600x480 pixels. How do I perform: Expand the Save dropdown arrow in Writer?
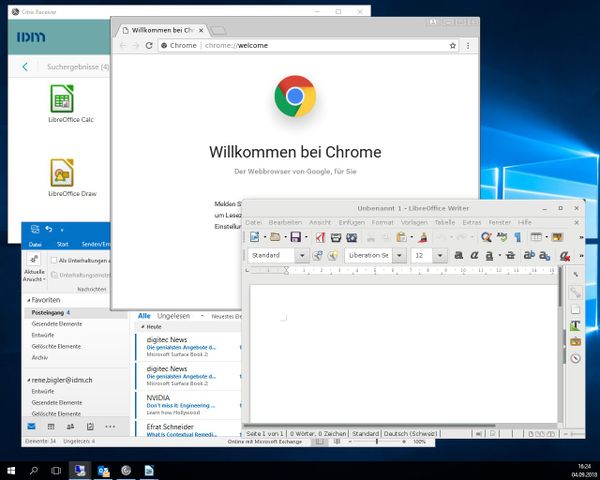[x=306, y=237]
